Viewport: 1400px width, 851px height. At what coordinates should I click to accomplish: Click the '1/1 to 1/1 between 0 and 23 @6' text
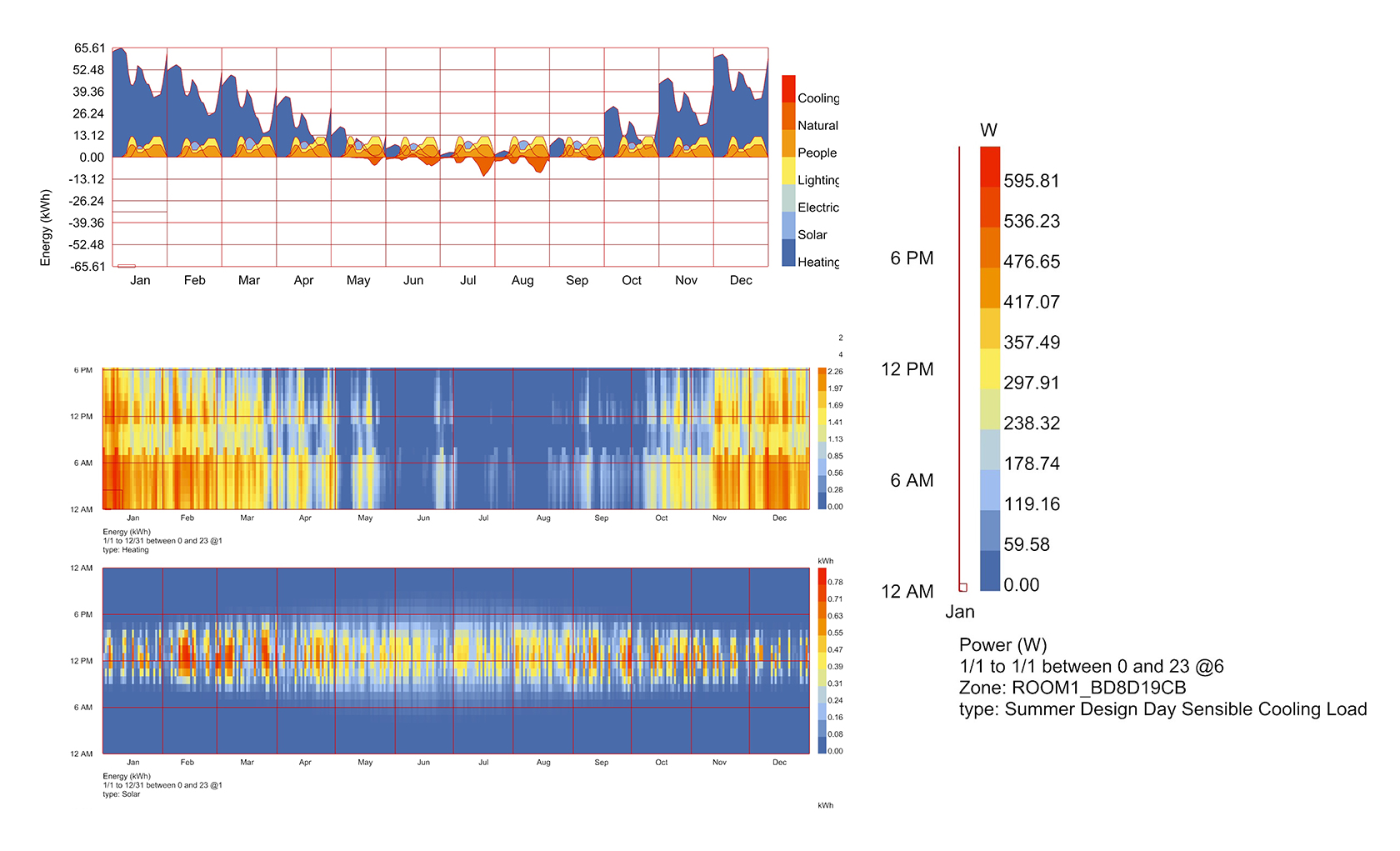point(1092,667)
